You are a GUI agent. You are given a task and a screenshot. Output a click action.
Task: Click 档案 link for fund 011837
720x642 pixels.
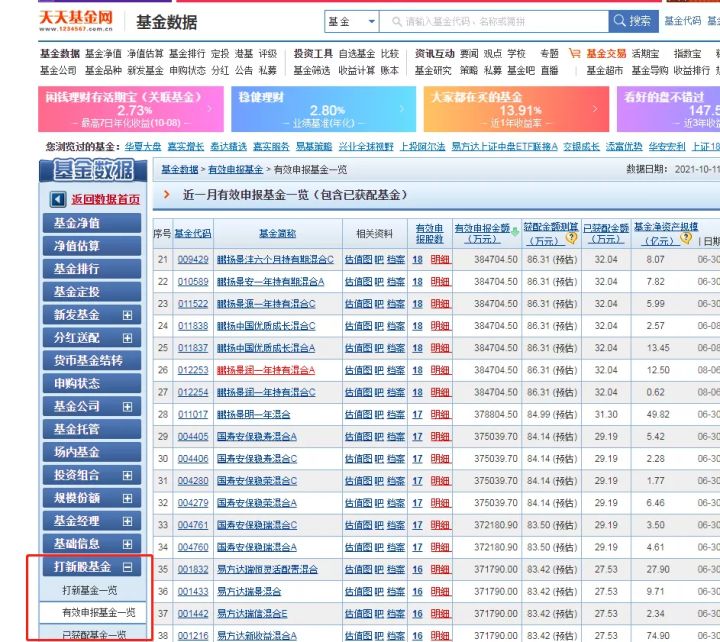(396, 348)
